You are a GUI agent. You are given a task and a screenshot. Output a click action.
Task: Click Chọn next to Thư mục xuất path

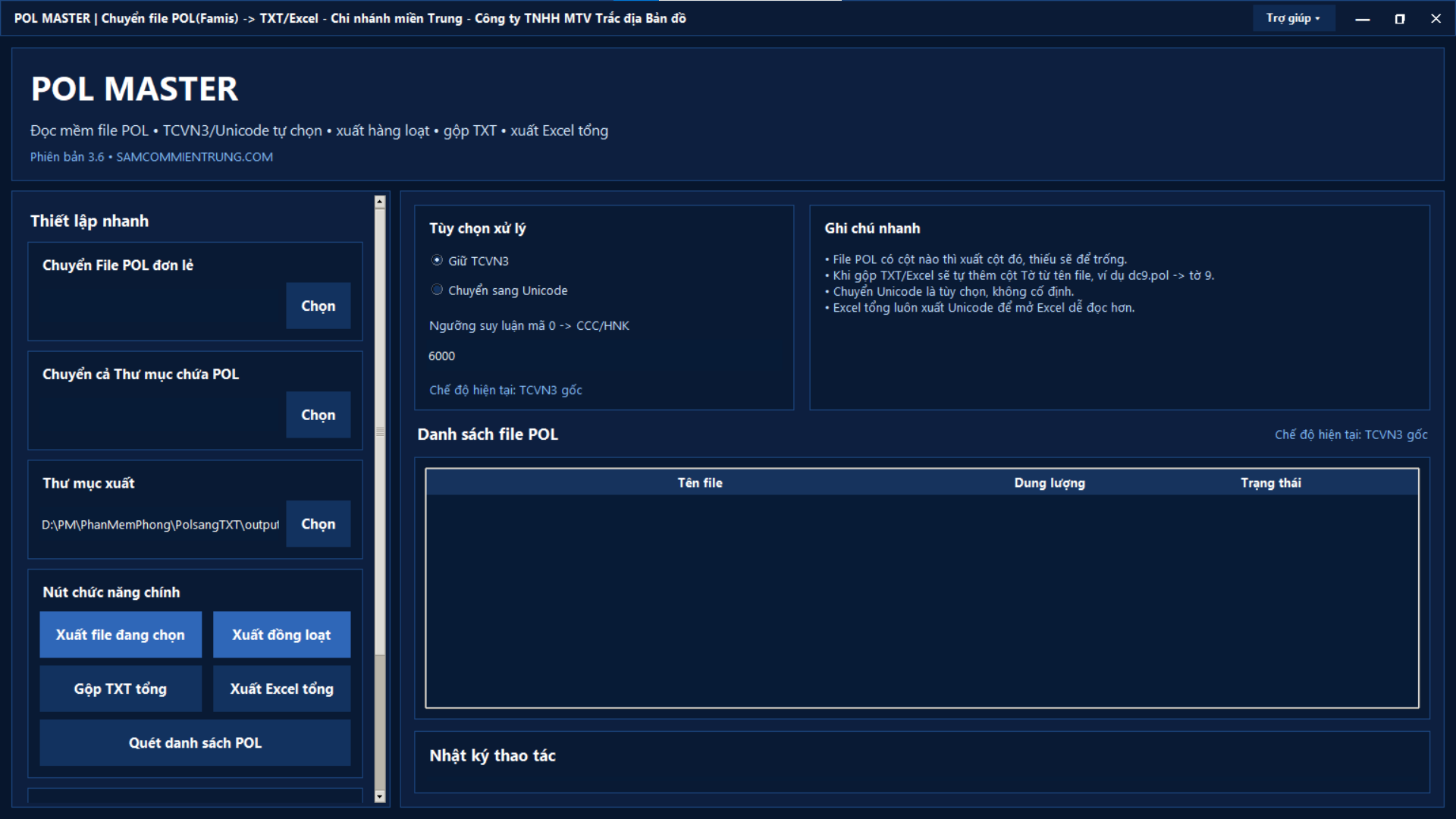coord(318,524)
